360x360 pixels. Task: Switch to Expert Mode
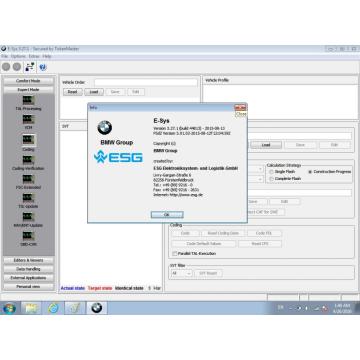click(x=28, y=90)
